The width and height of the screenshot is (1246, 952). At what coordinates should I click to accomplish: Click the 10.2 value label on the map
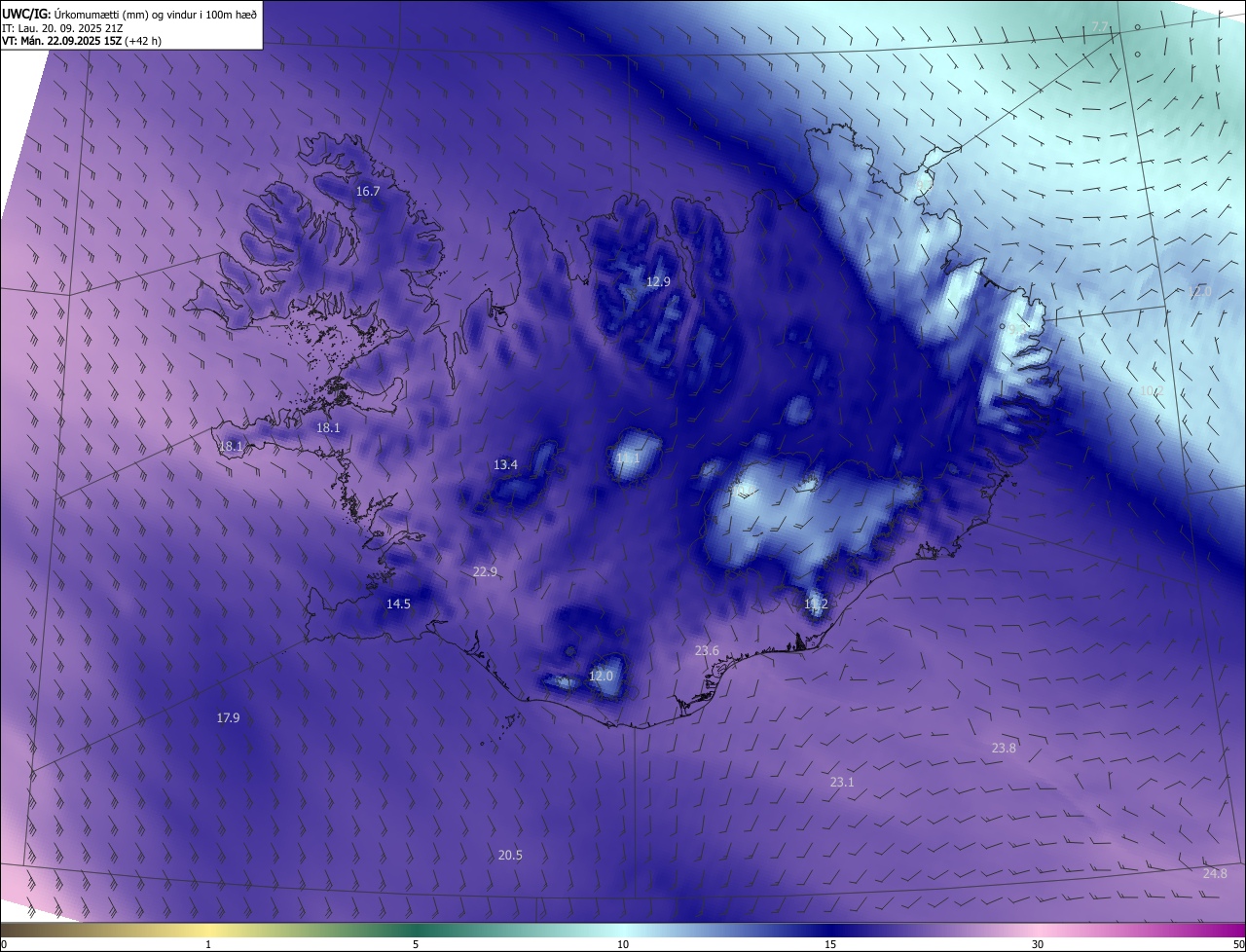pos(1152,391)
